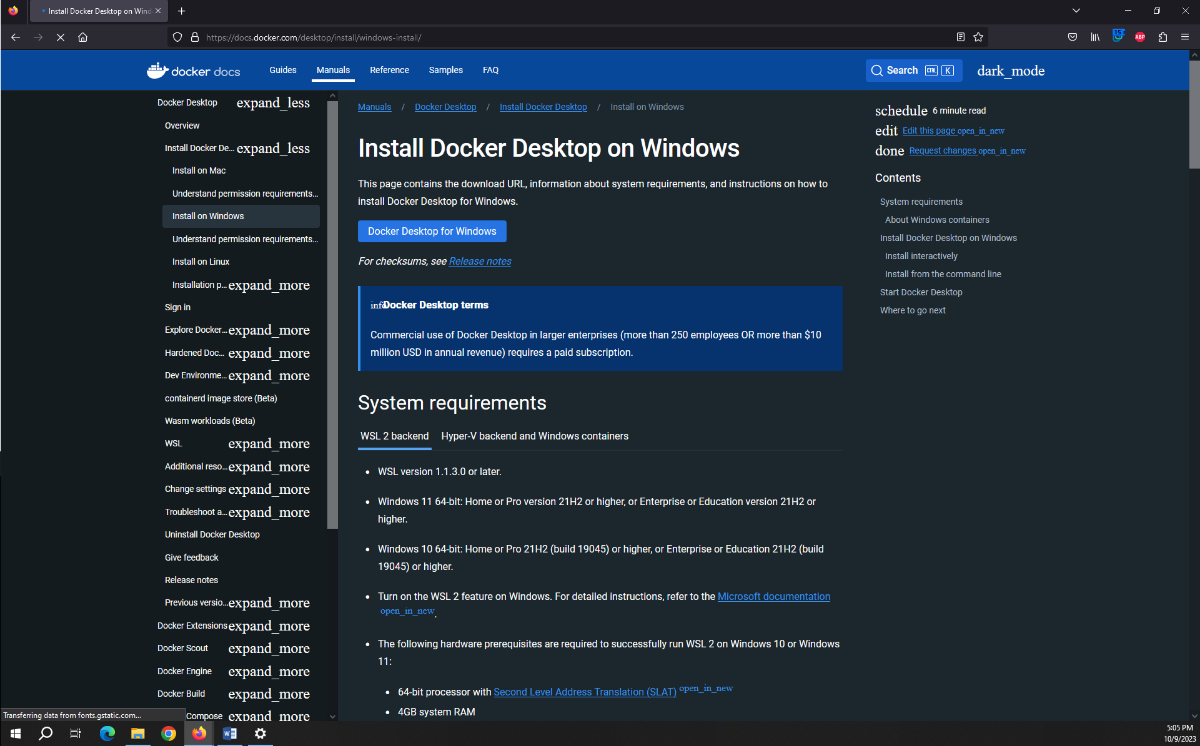This screenshot has height=746, width=1200.
Task: Expand the Dev Environments sidebar section
Action: (x=269, y=376)
